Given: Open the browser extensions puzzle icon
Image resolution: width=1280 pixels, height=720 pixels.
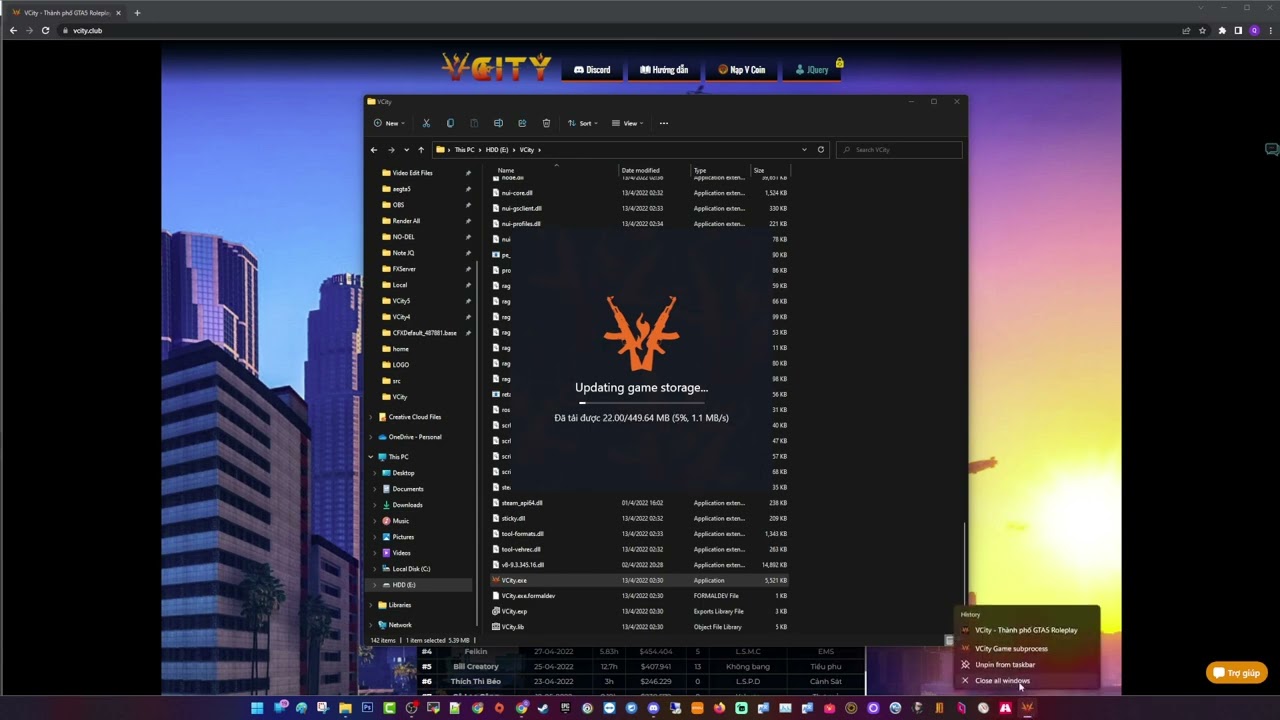Looking at the screenshot, I should [1222, 30].
